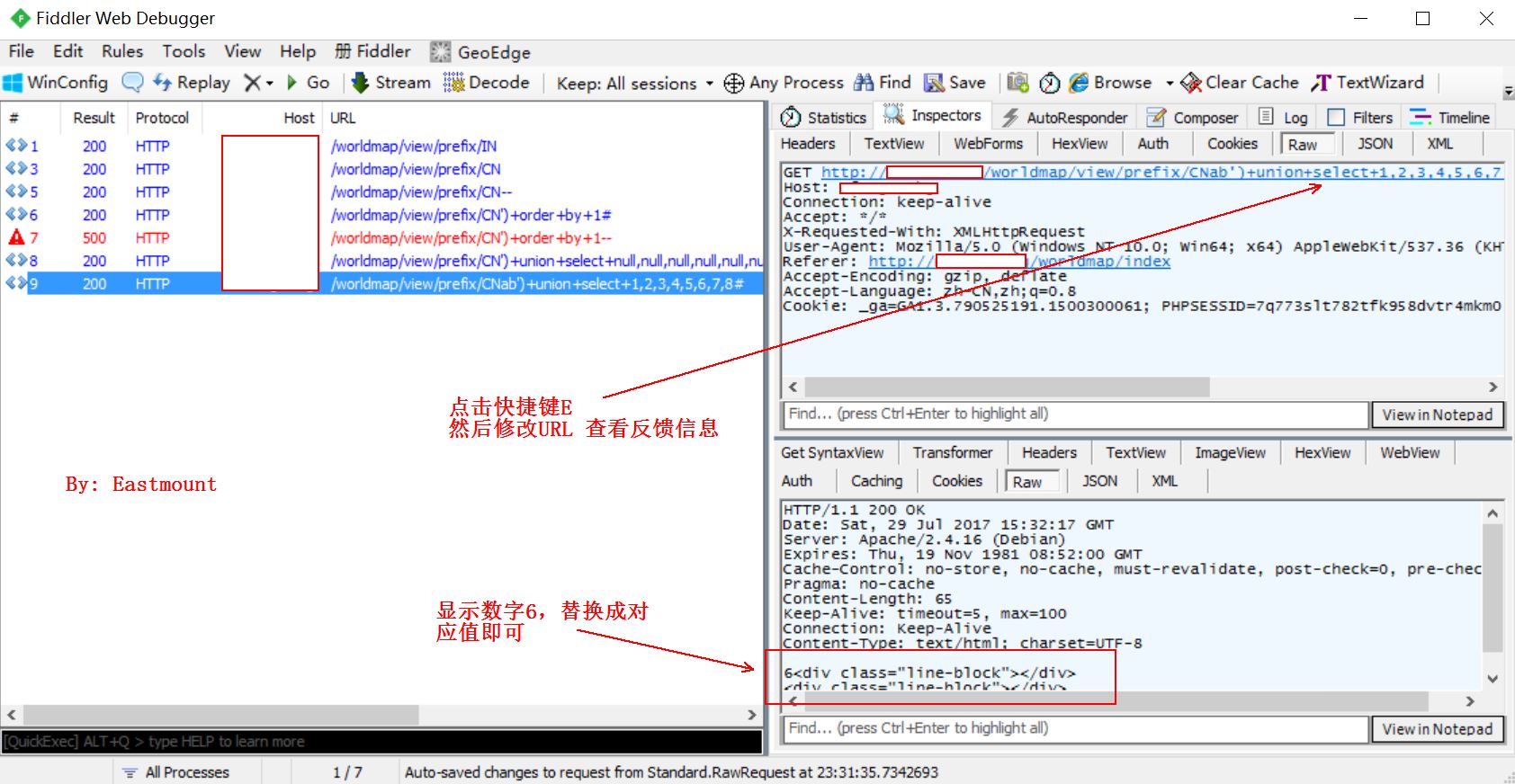Switch to the AutoResponder tab
The image size is (1515, 784).
(1064, 118)
